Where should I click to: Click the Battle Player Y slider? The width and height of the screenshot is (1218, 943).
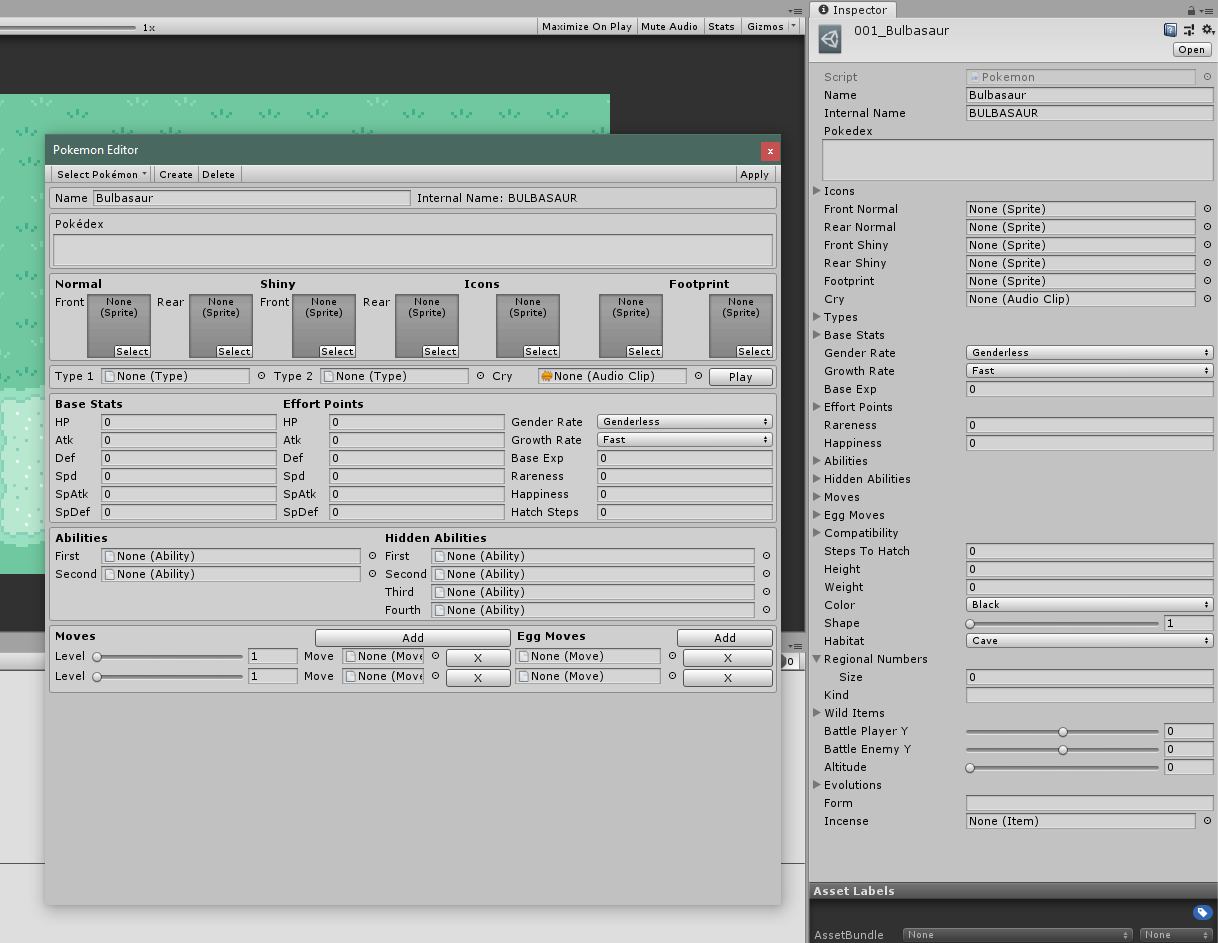pos(1063,731)
